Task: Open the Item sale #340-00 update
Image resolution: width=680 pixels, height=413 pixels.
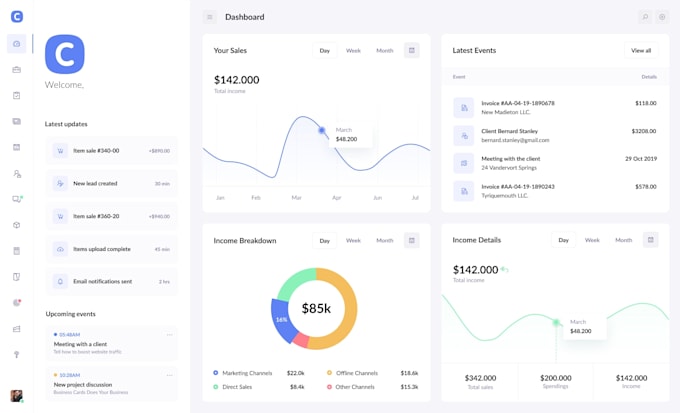Action: [111, 151]
